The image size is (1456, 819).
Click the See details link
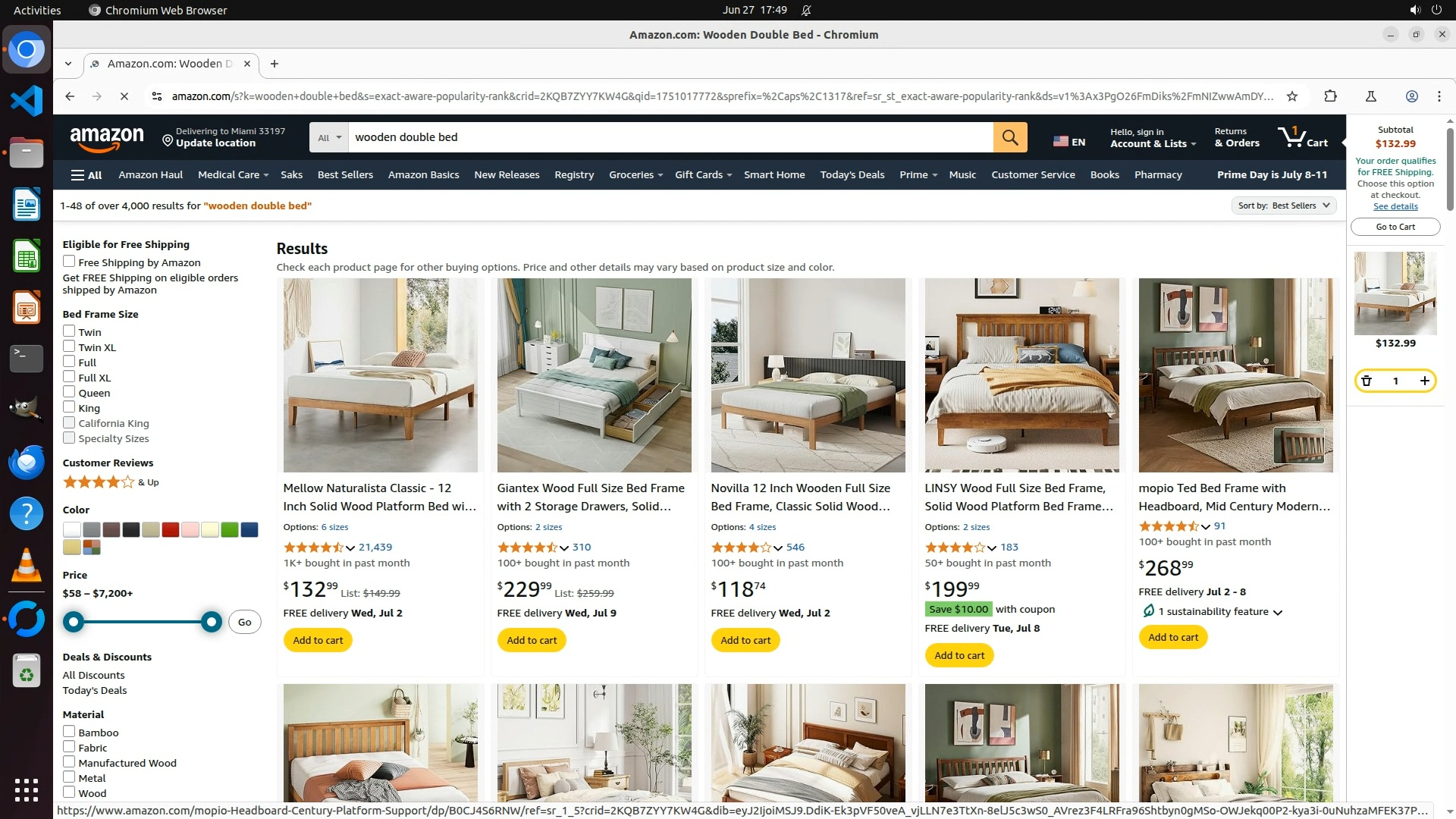[x=1395, y=206]
